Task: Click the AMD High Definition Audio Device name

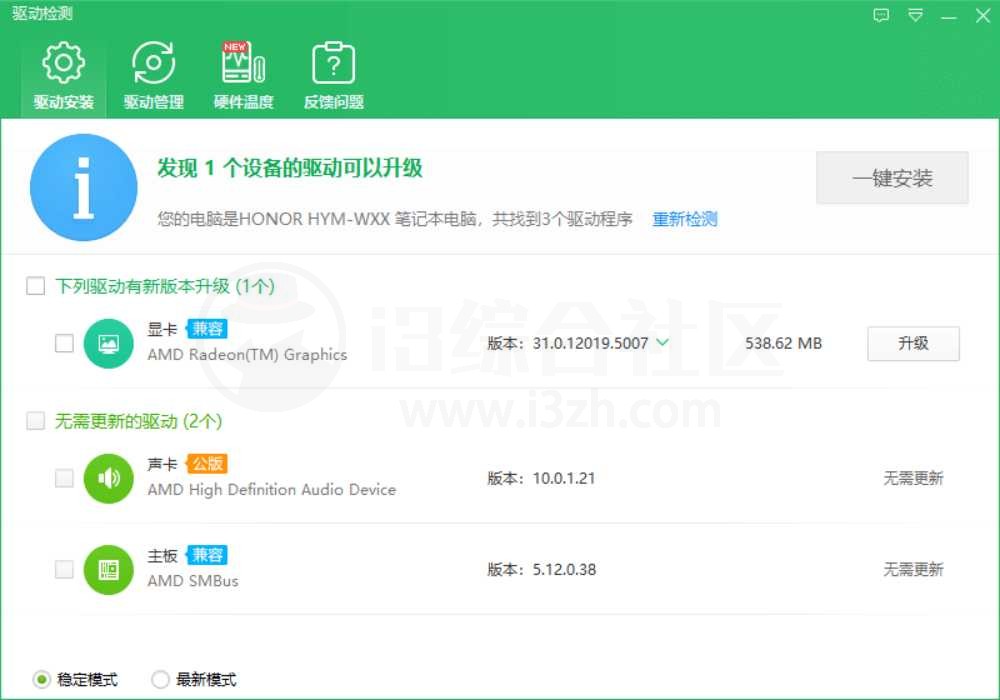Action: pyautogui.click(x=272, y=490)
